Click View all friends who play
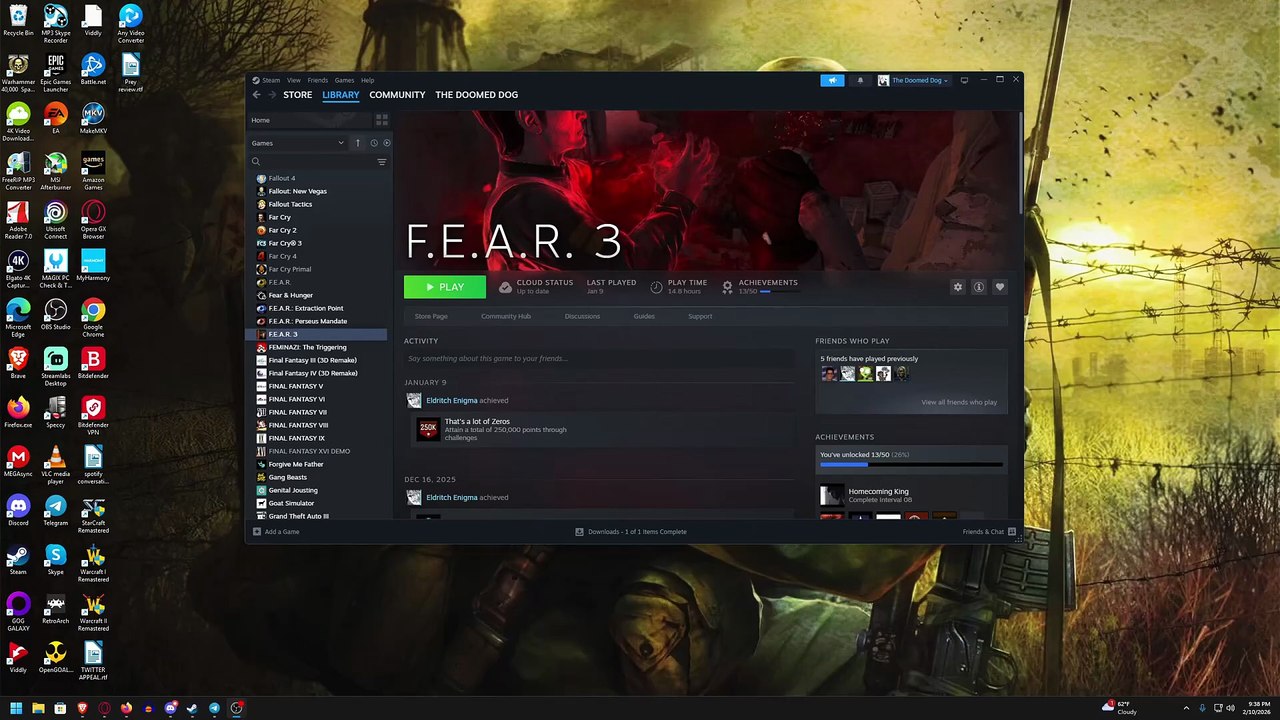Image resolution: width=1280 pixels, height=720 pixels. 959,402
